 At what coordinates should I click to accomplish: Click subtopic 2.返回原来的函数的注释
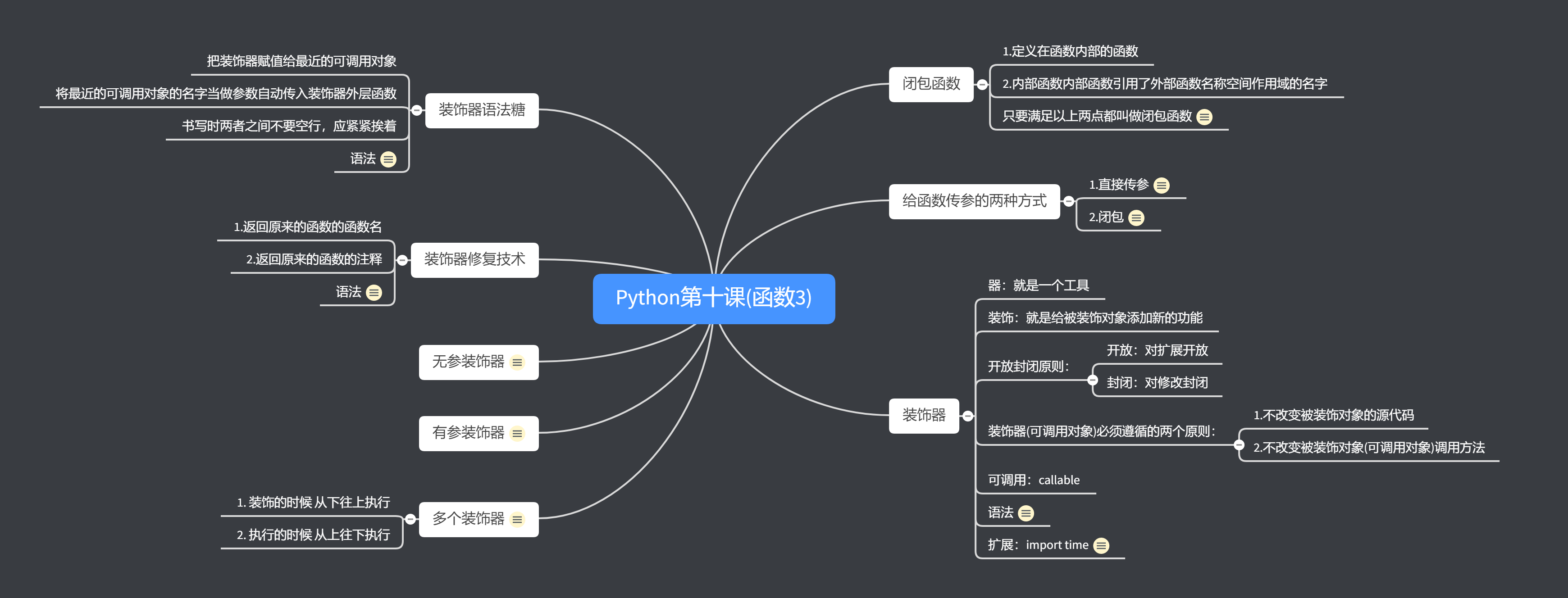click(314, 260)
